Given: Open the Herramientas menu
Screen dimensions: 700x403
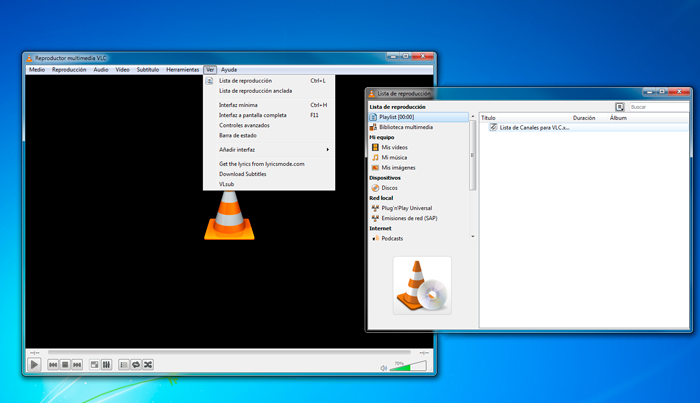Looking at the screenshot, I should pos(183,70).
